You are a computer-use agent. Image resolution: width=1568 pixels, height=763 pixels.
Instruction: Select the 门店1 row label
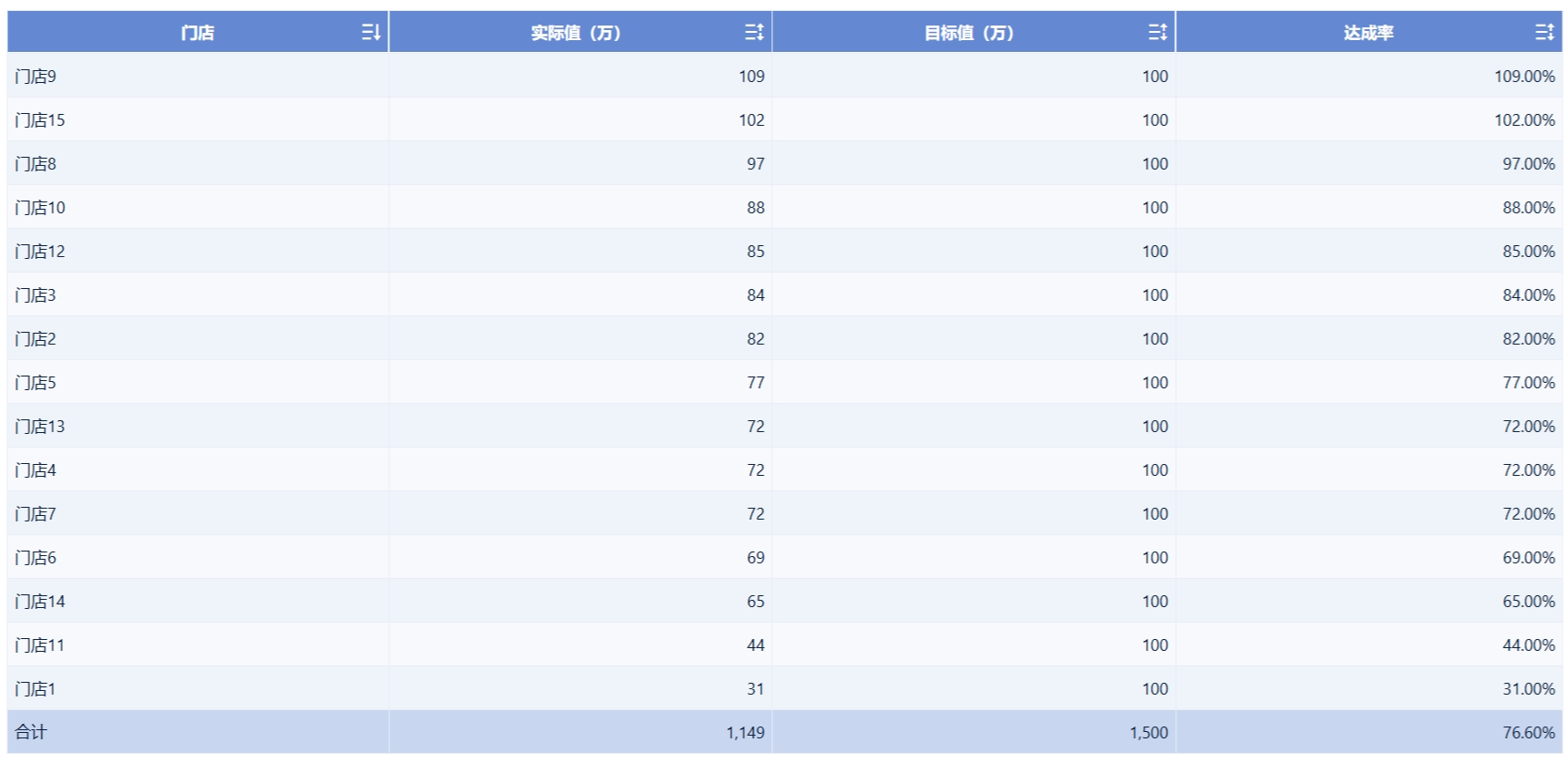pyautogui.click(x=36, y=689)
